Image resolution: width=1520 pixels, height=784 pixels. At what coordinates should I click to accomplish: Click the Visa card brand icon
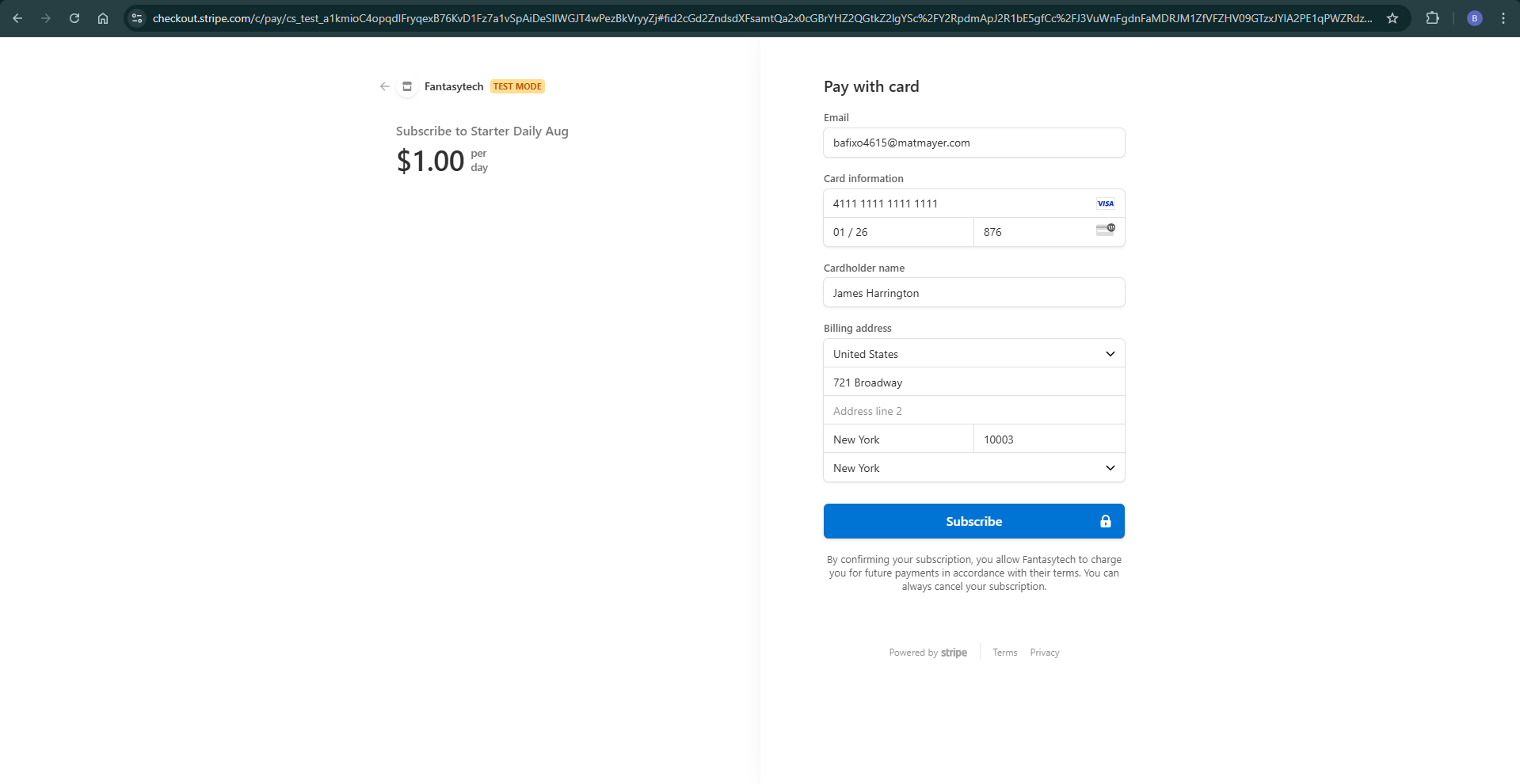tap(1105, 204)
